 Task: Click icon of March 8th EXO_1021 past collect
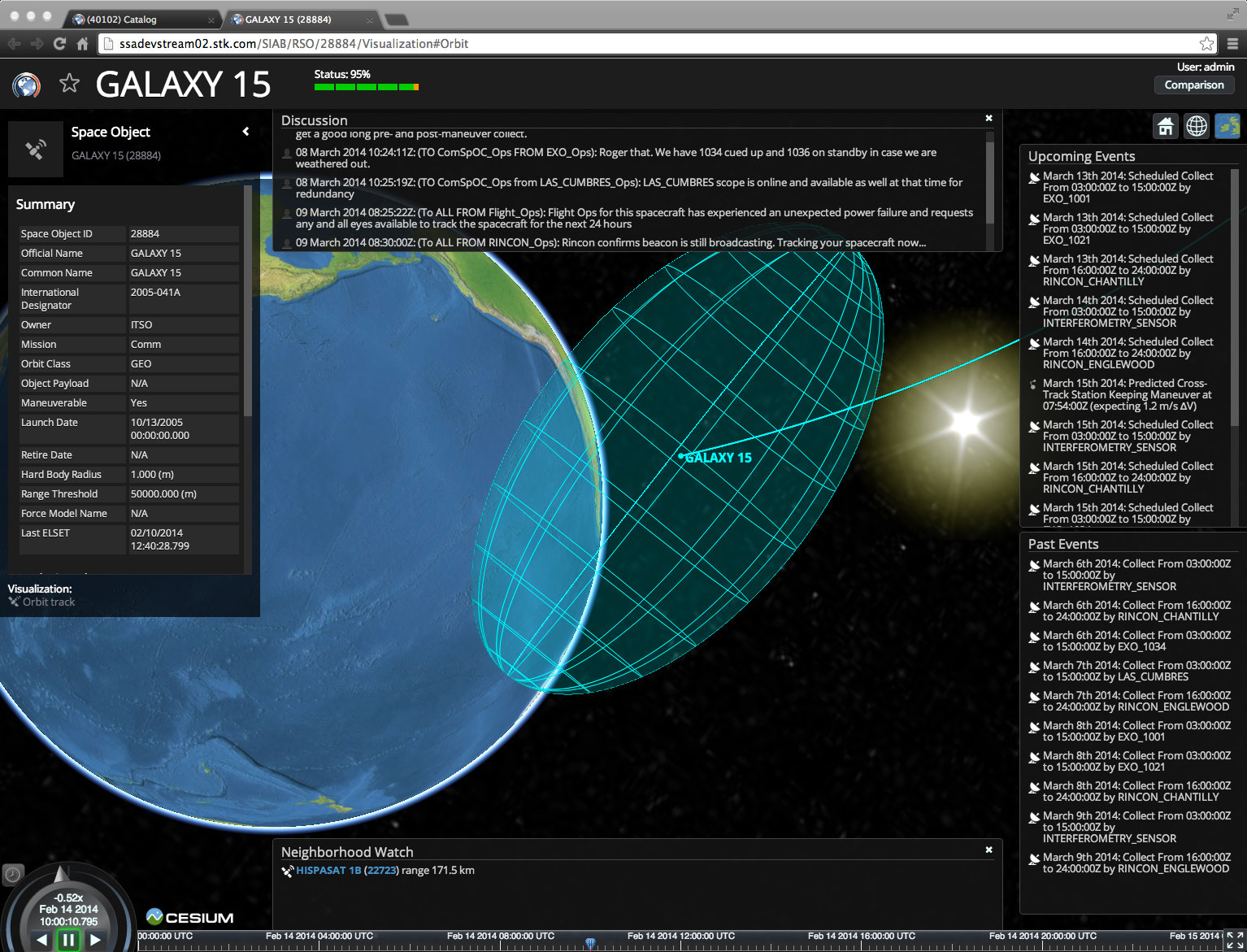(1035, 757)
